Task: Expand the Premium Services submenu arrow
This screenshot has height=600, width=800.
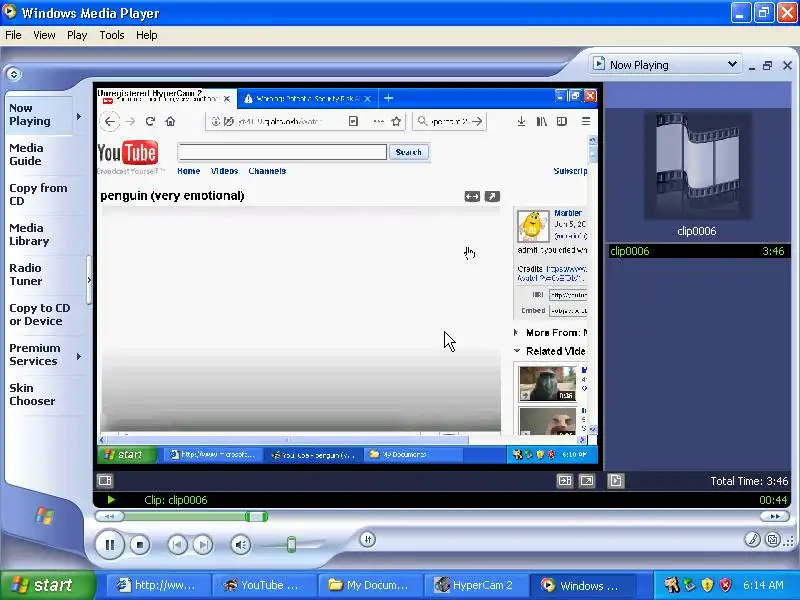Action: pos(79,356)
